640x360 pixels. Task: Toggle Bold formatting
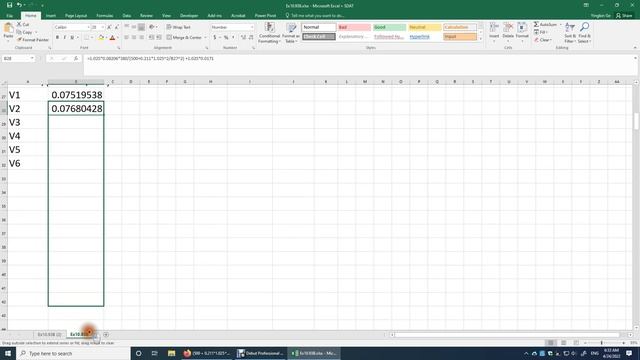click(x=57, y=38)
